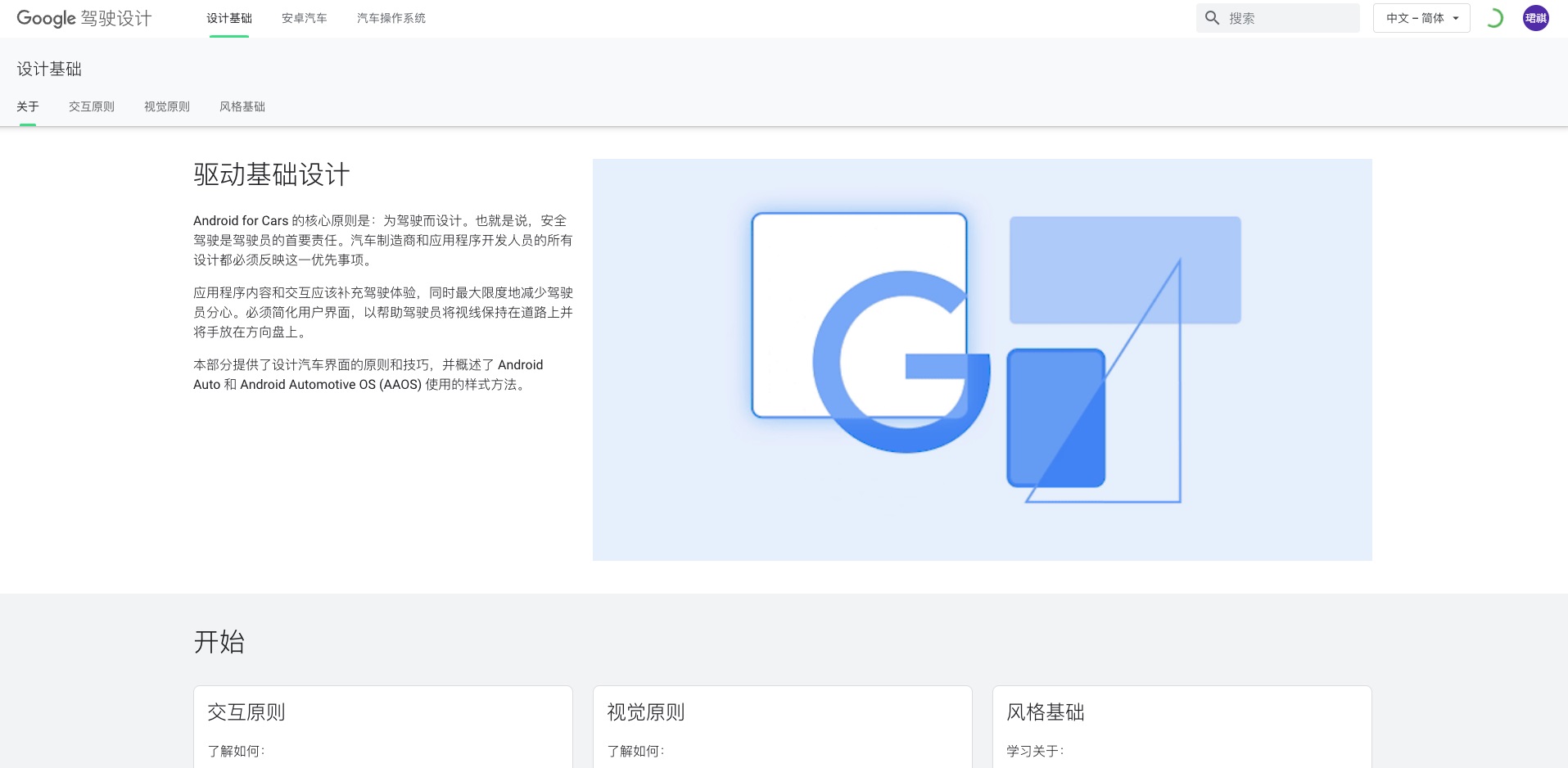Go to the 交互原则 sub-tab
The image size is (1568, 768).
(92, 106)
